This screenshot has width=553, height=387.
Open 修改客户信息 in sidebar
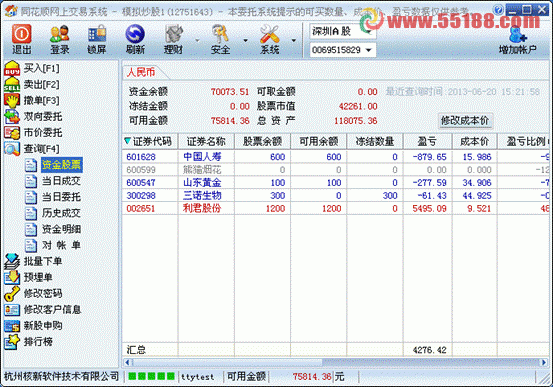43,310
